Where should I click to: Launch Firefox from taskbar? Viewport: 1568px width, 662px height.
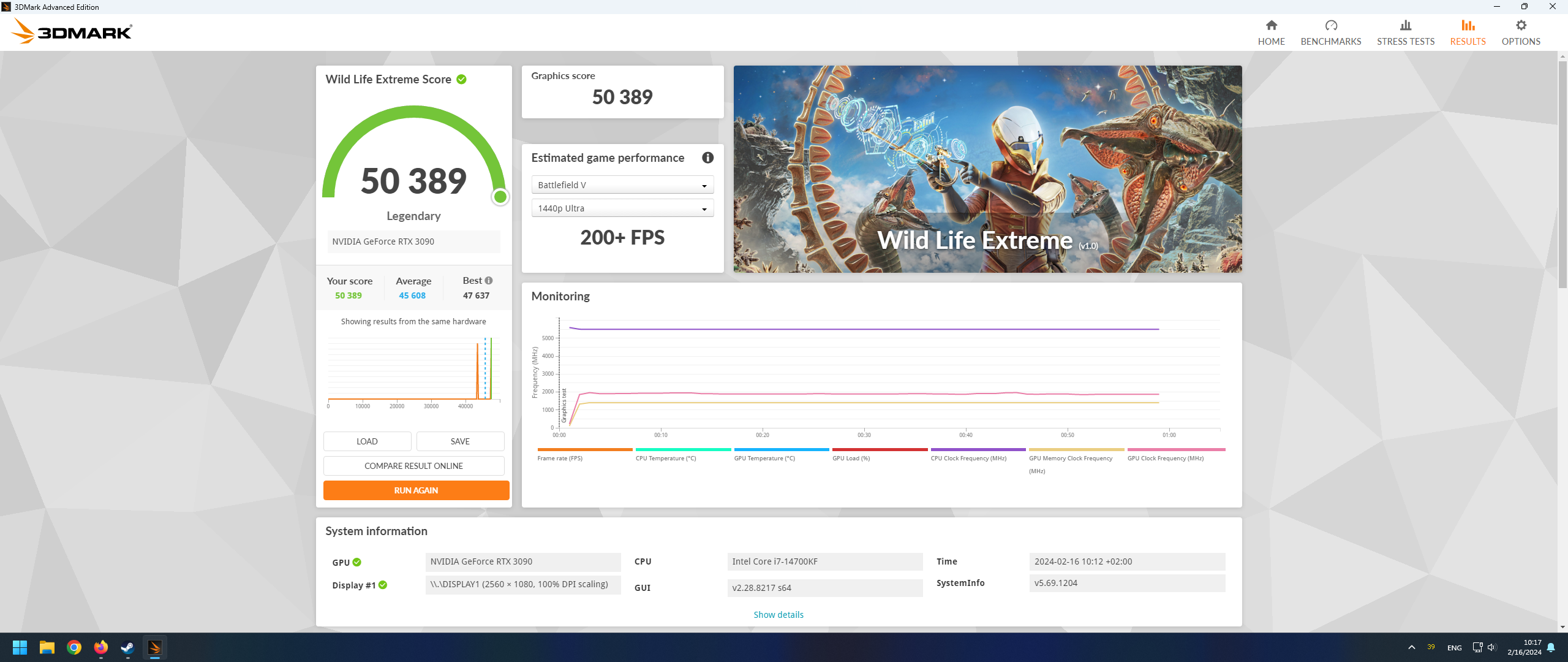(x=100, y=647)
